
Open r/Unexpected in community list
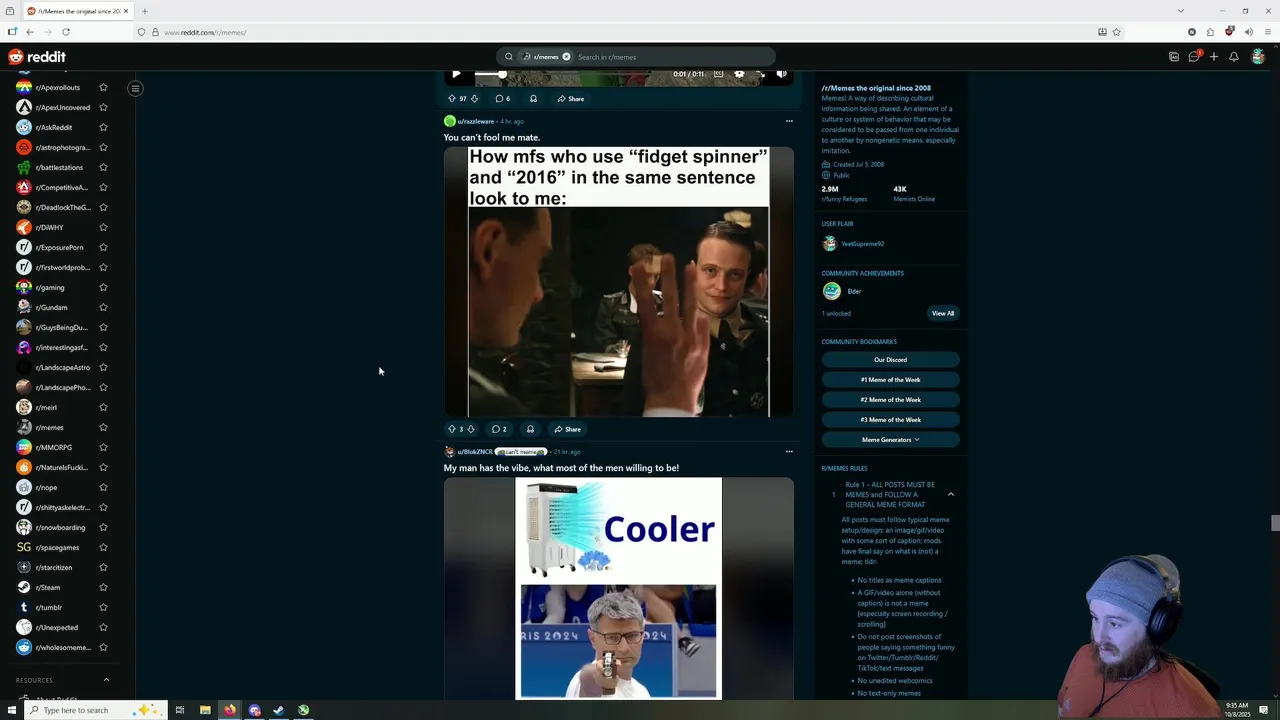57,628
